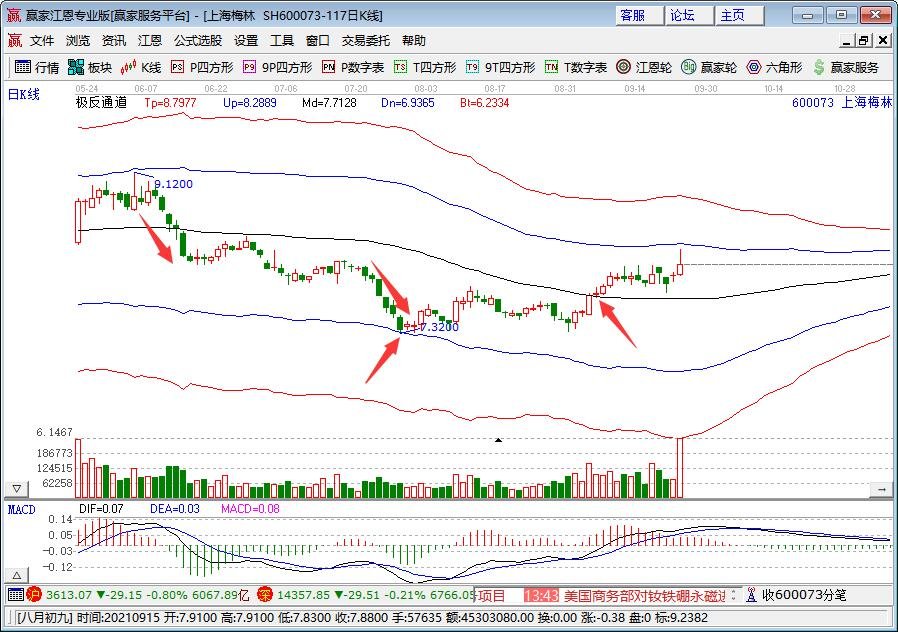
Task: Click the signal tower icon in status bar
Action: [751, 595]
